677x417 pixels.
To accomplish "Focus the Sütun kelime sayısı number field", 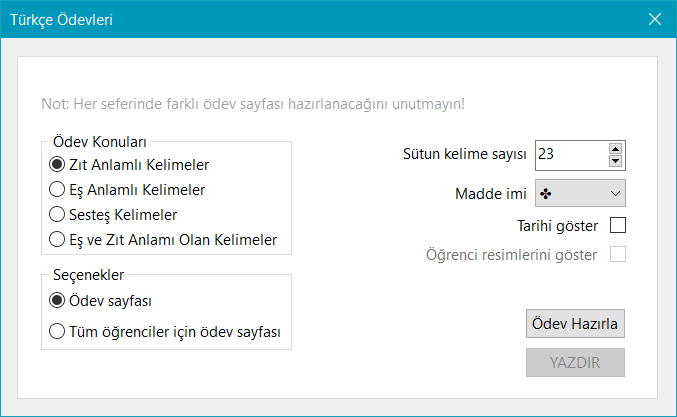I will [x=572, y=155].
